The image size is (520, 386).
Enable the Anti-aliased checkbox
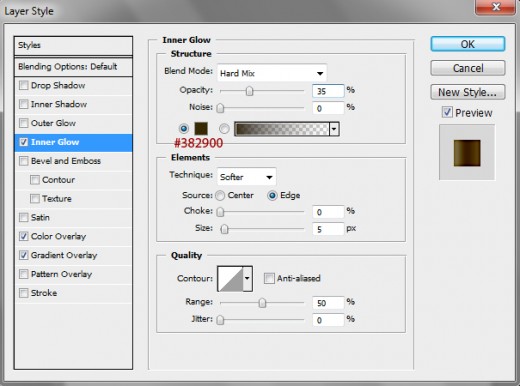tap(269, 278)
